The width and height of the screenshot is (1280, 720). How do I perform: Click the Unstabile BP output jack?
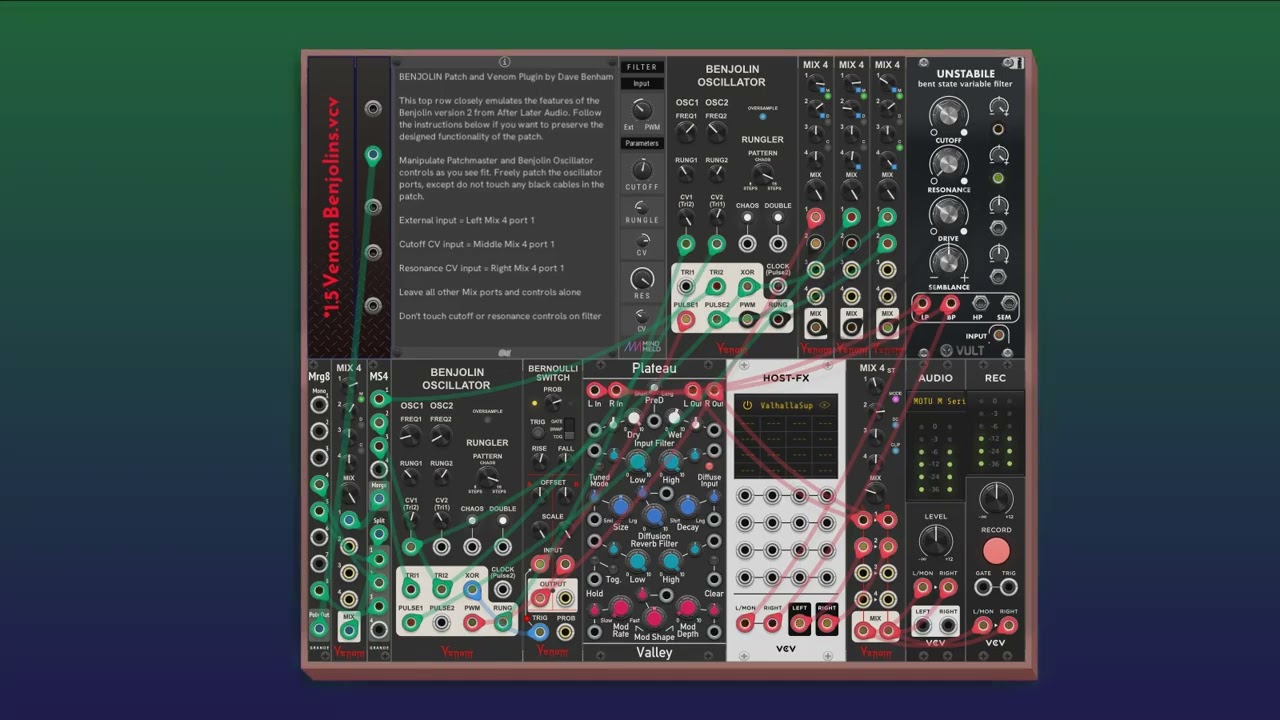coord(951,303)
